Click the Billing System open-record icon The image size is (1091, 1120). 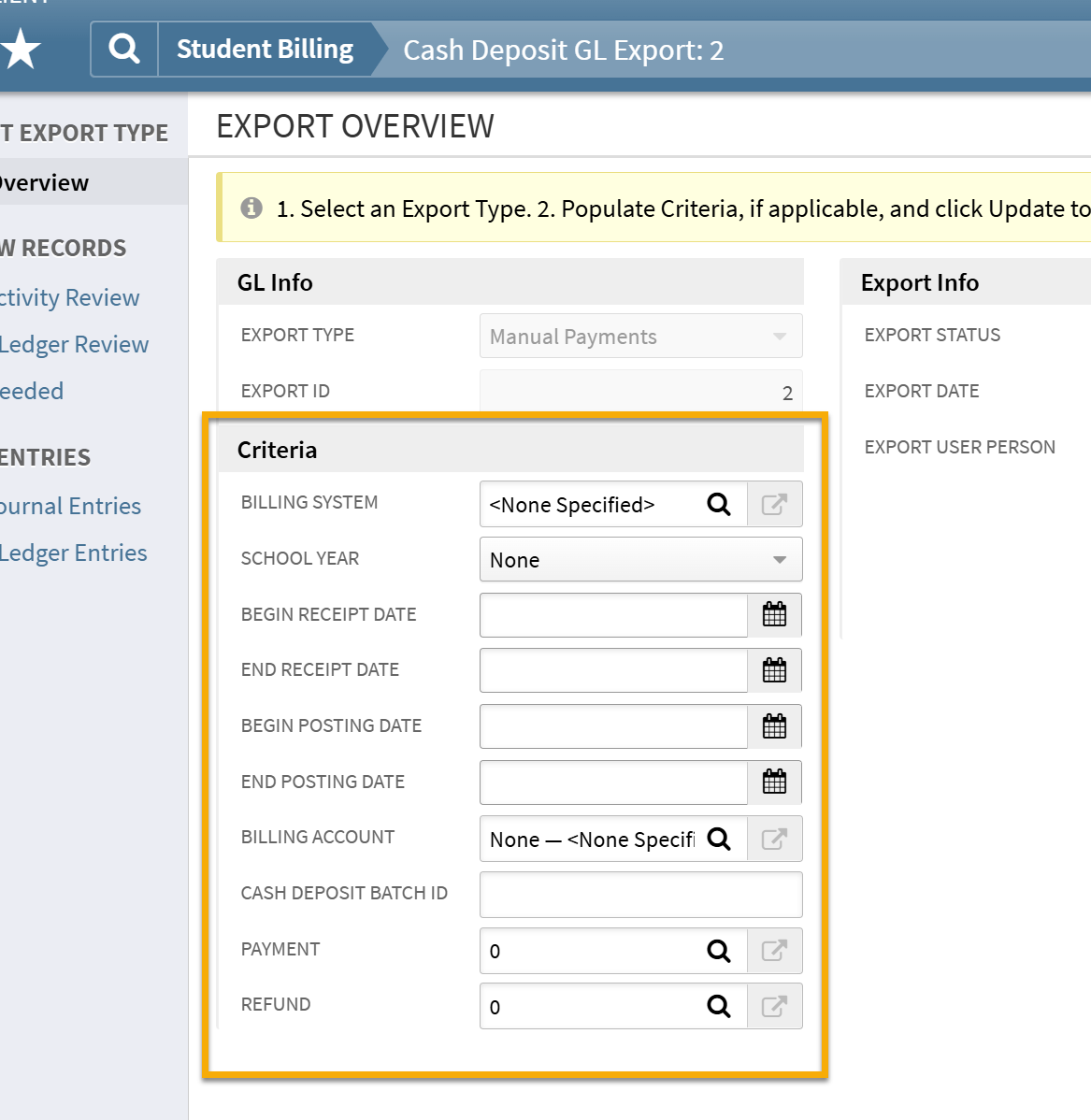(775, 504)
